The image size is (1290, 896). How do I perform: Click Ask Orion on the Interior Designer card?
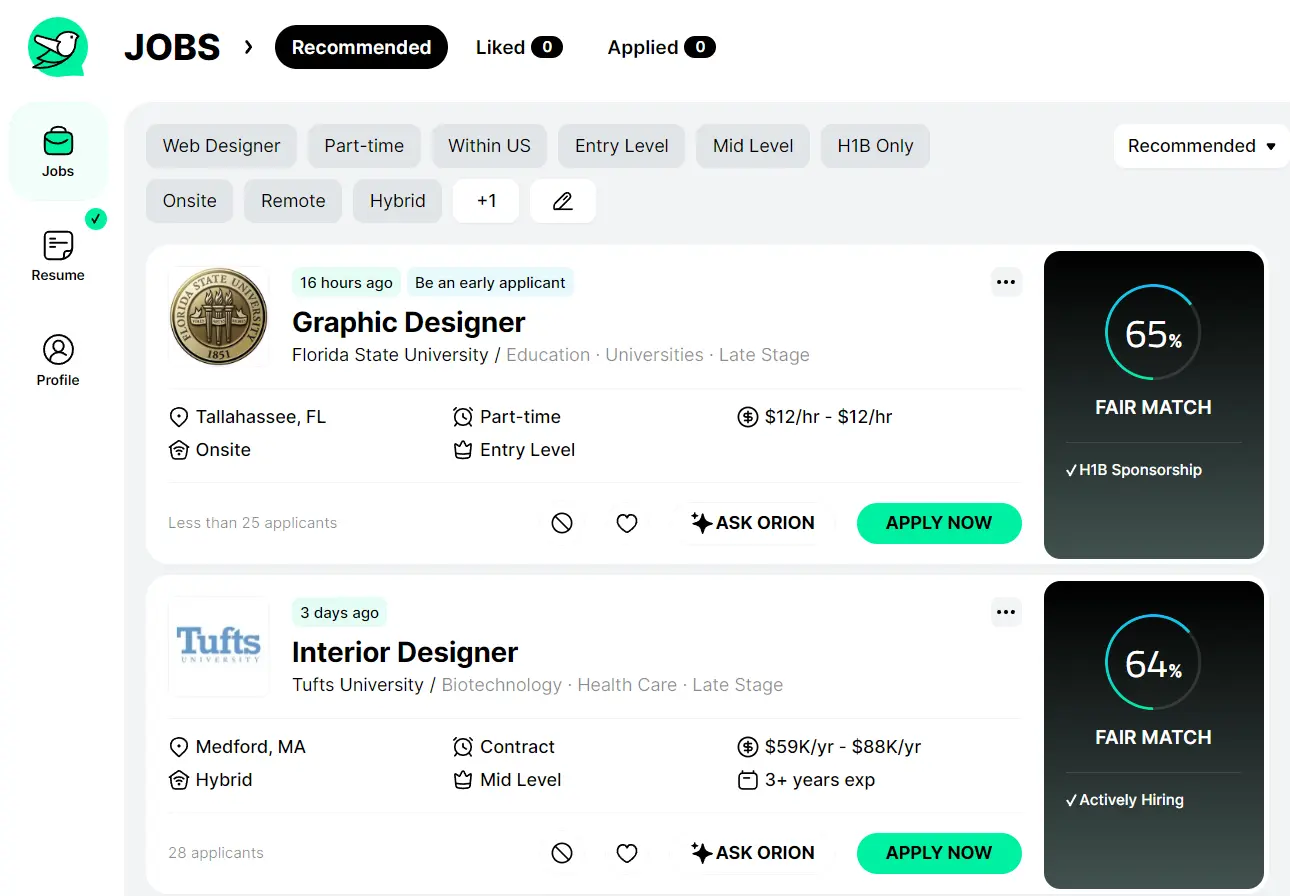point(753,852)
